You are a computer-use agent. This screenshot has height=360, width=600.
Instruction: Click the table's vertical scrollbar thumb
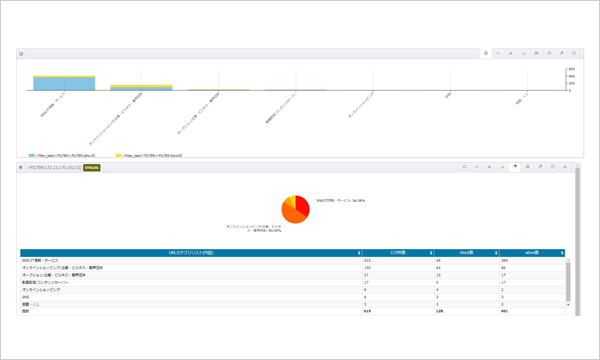568,282
